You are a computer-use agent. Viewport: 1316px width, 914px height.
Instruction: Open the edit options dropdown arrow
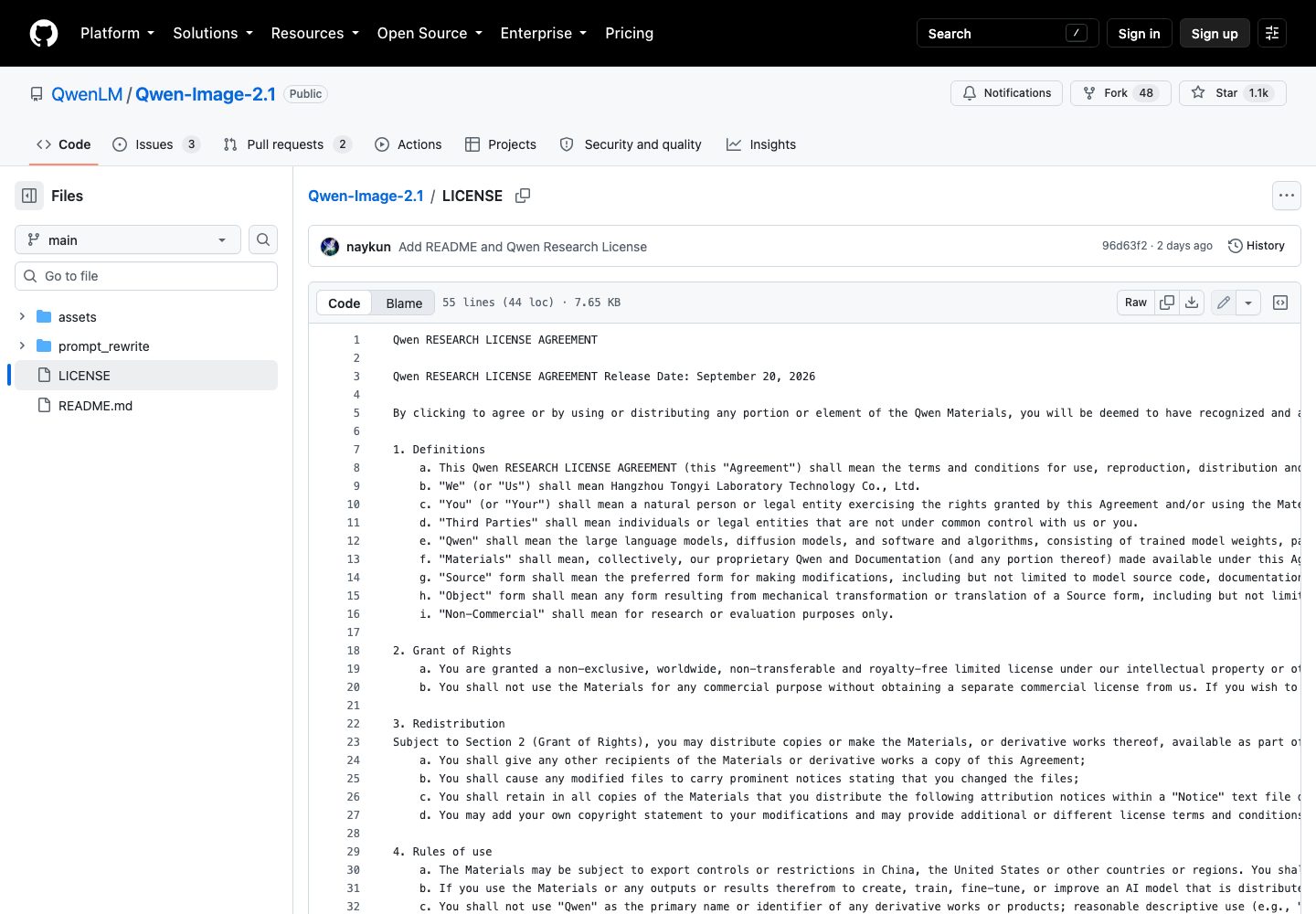pyautogui.click(x=1248, y=303)
